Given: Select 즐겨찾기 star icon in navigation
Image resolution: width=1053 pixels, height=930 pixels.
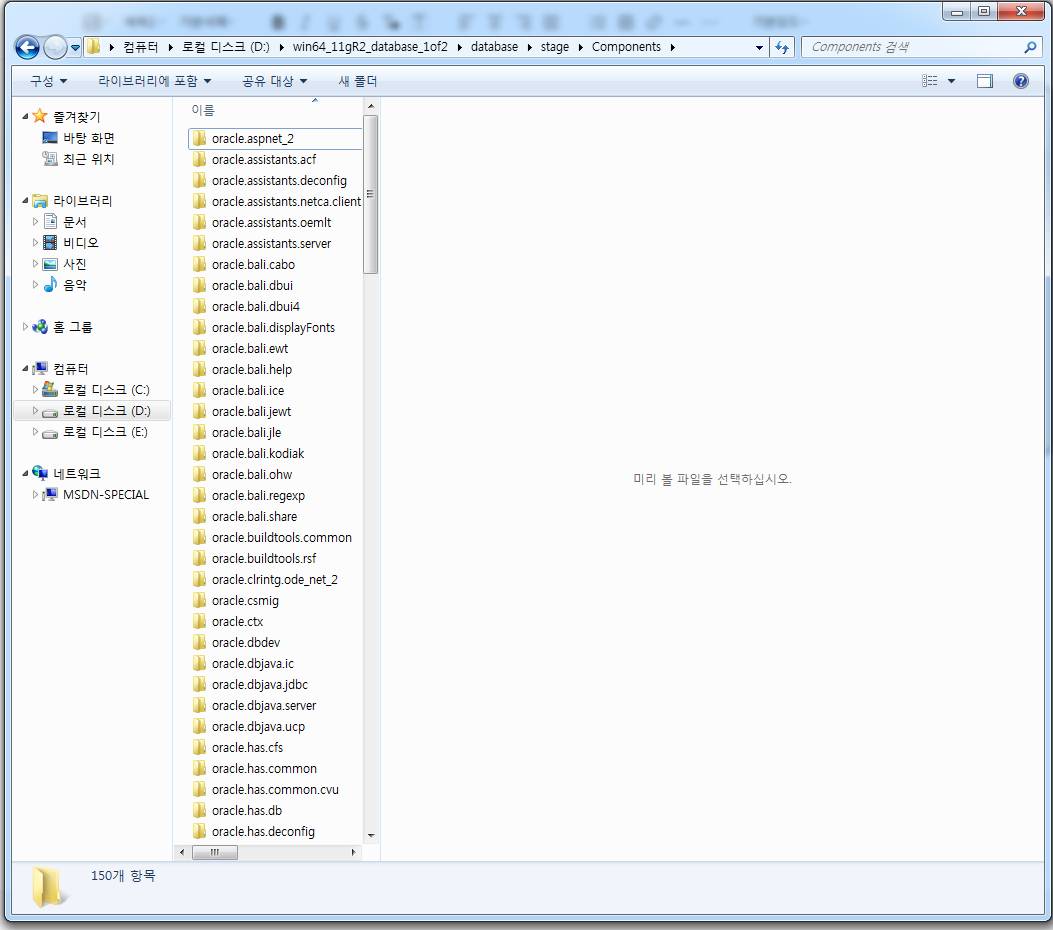Looking at the screenshot, I should (40, 116).
